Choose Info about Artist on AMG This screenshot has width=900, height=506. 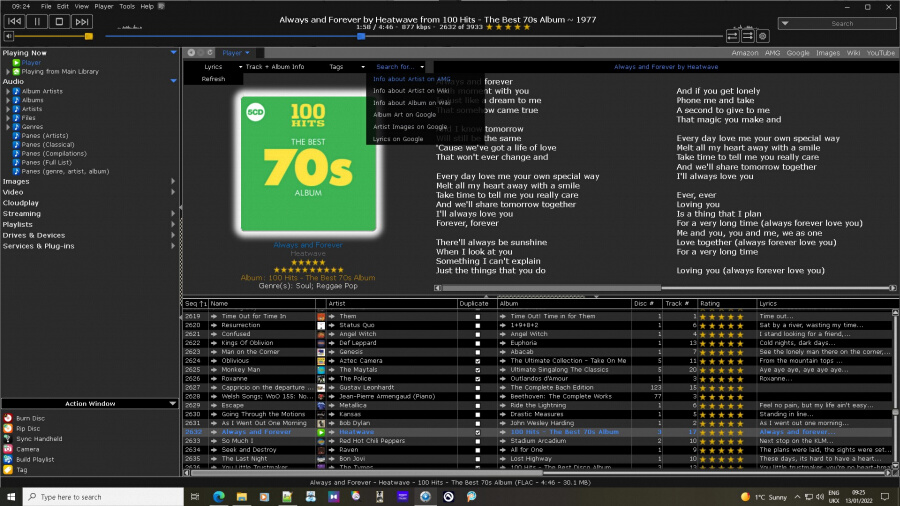(x=412, y=79)
